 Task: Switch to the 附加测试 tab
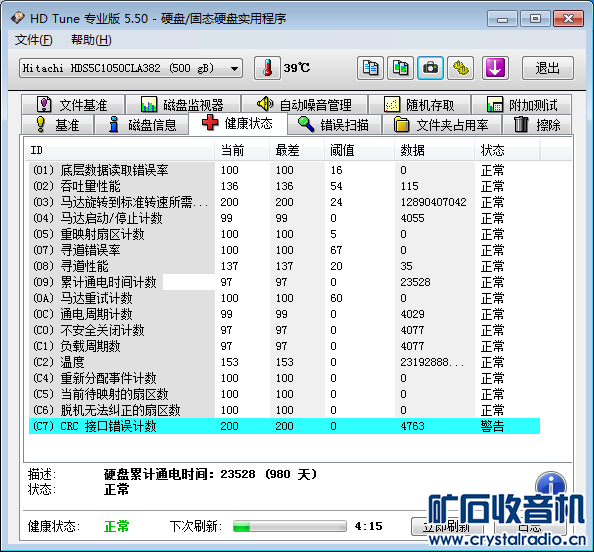click(522, 105)
